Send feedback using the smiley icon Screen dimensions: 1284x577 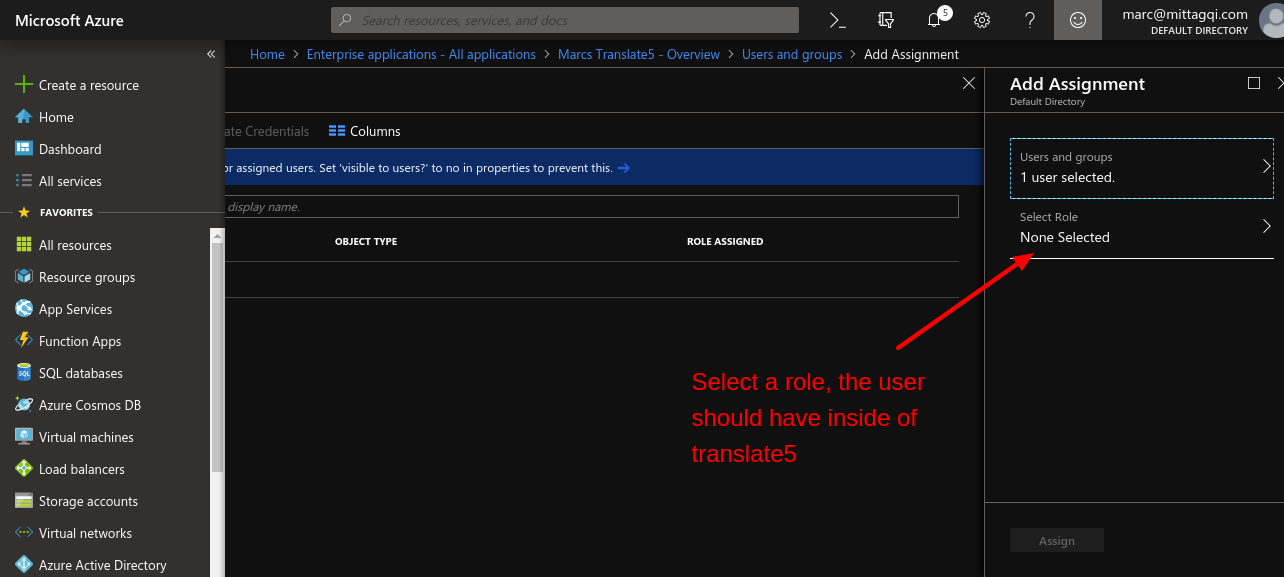1078,20
